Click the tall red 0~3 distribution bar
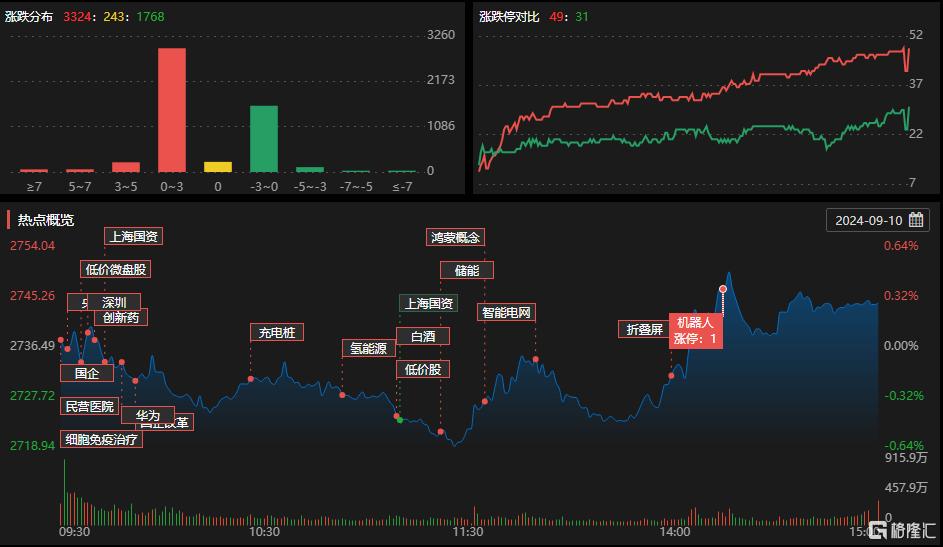 coord(172,110)
